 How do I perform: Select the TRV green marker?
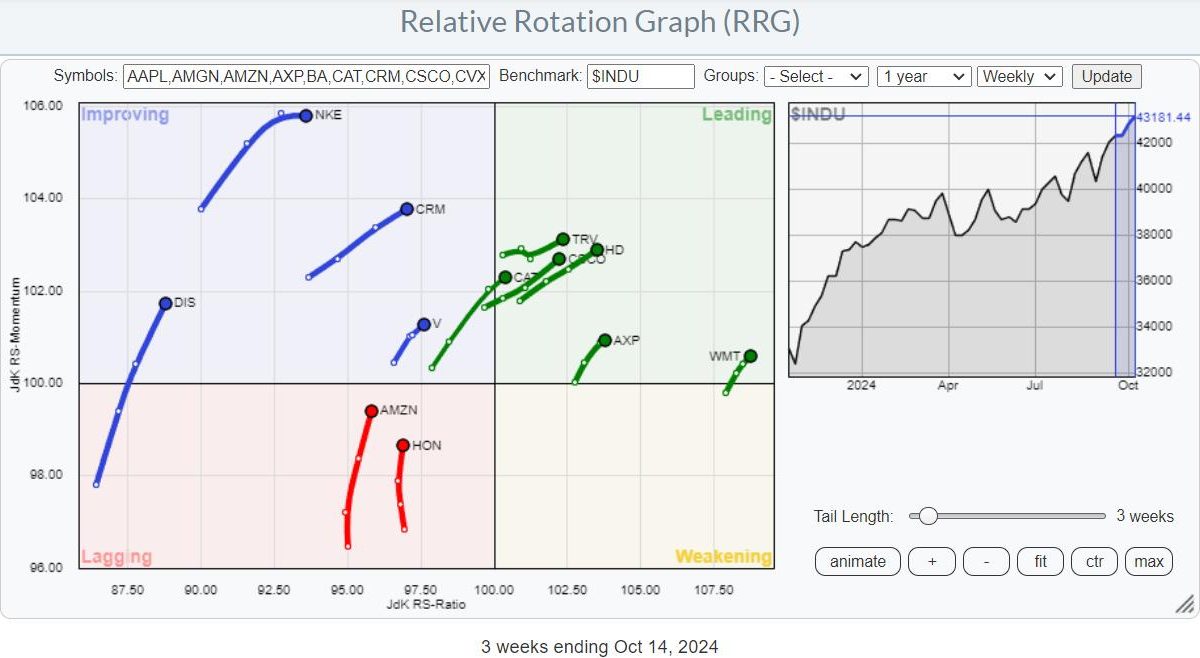tap(563, 239)
